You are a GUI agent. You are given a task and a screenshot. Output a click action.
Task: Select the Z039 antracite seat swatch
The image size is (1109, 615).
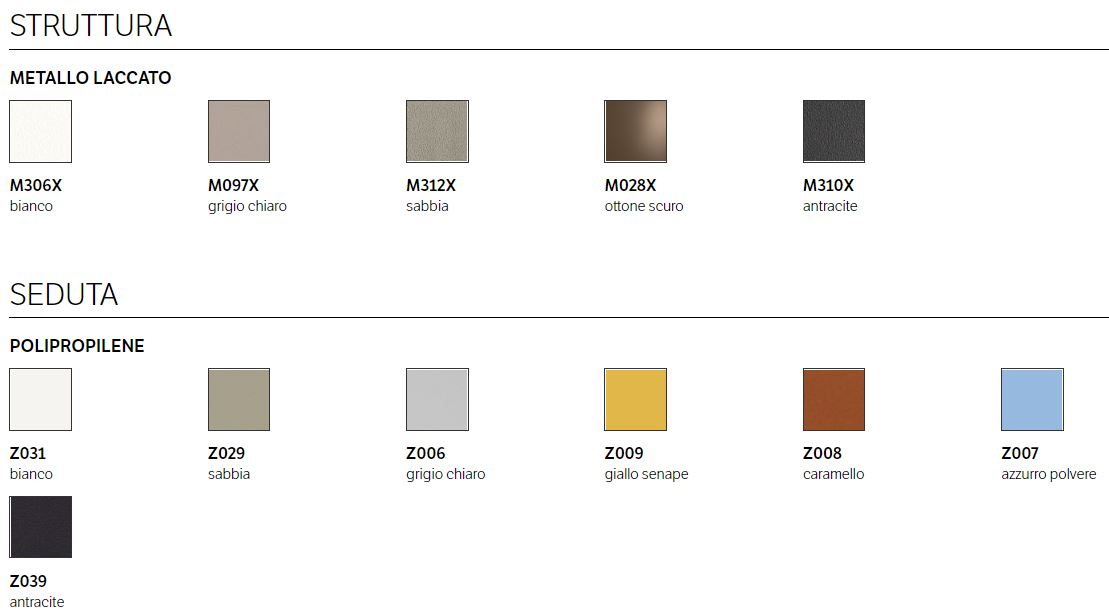40,526
